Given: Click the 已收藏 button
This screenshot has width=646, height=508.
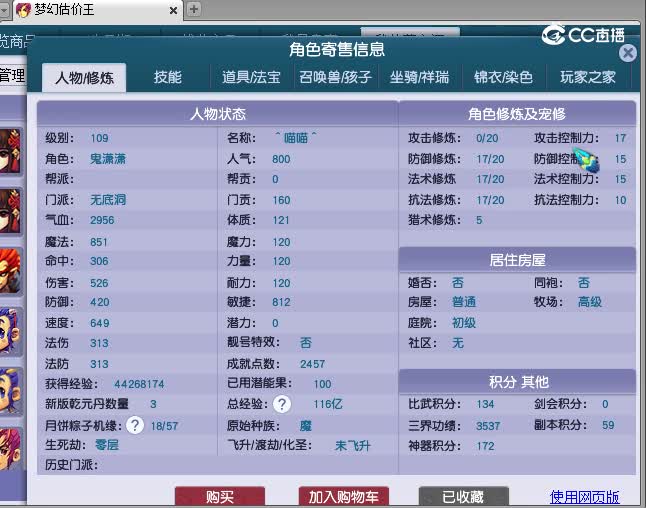Looking at the screenshot, I should click(463, 496).
